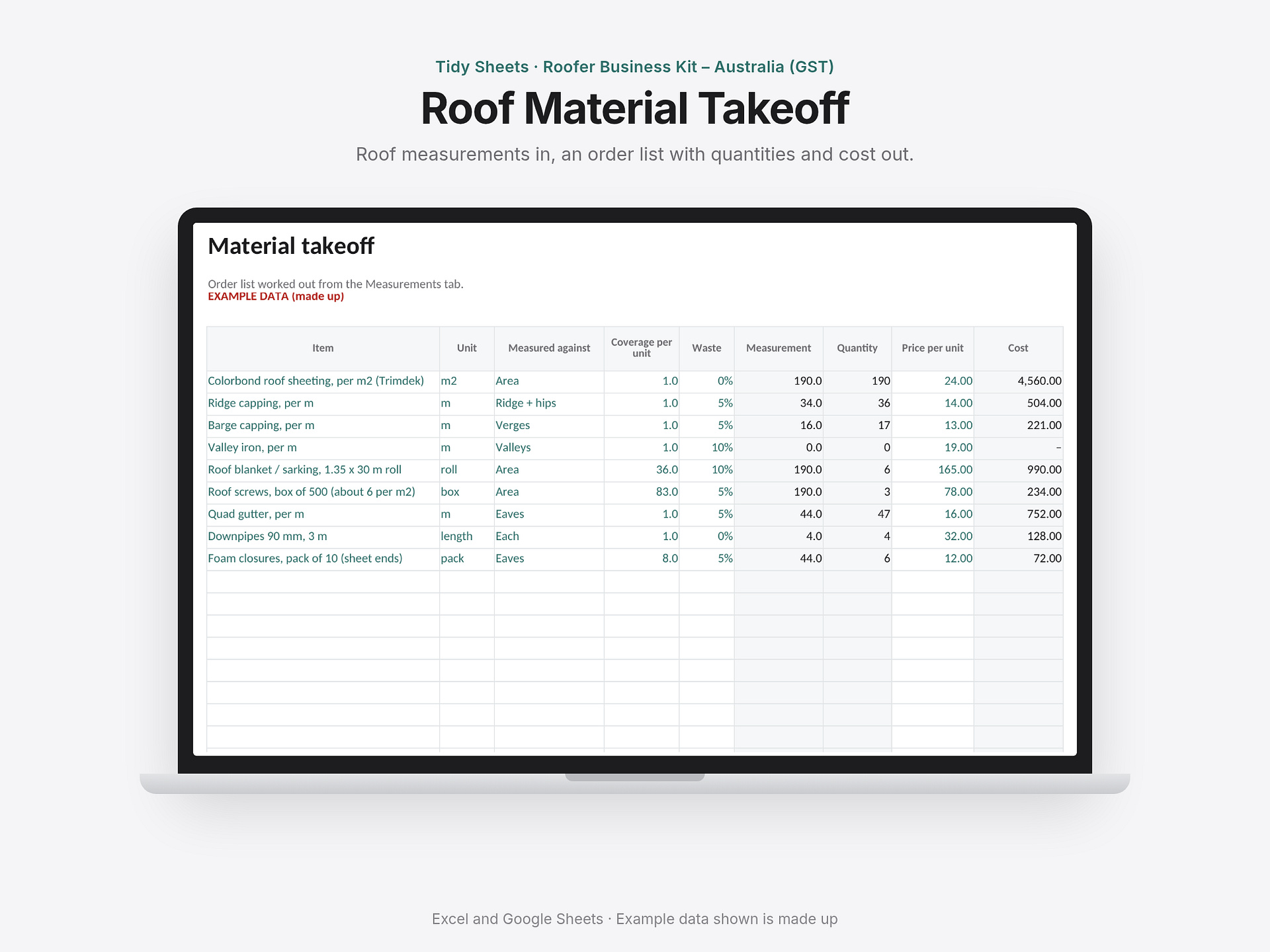This screenshot has height=952, width=1270.
Task: Select the measurement cell '34.0'
Action: coord(779,403)
